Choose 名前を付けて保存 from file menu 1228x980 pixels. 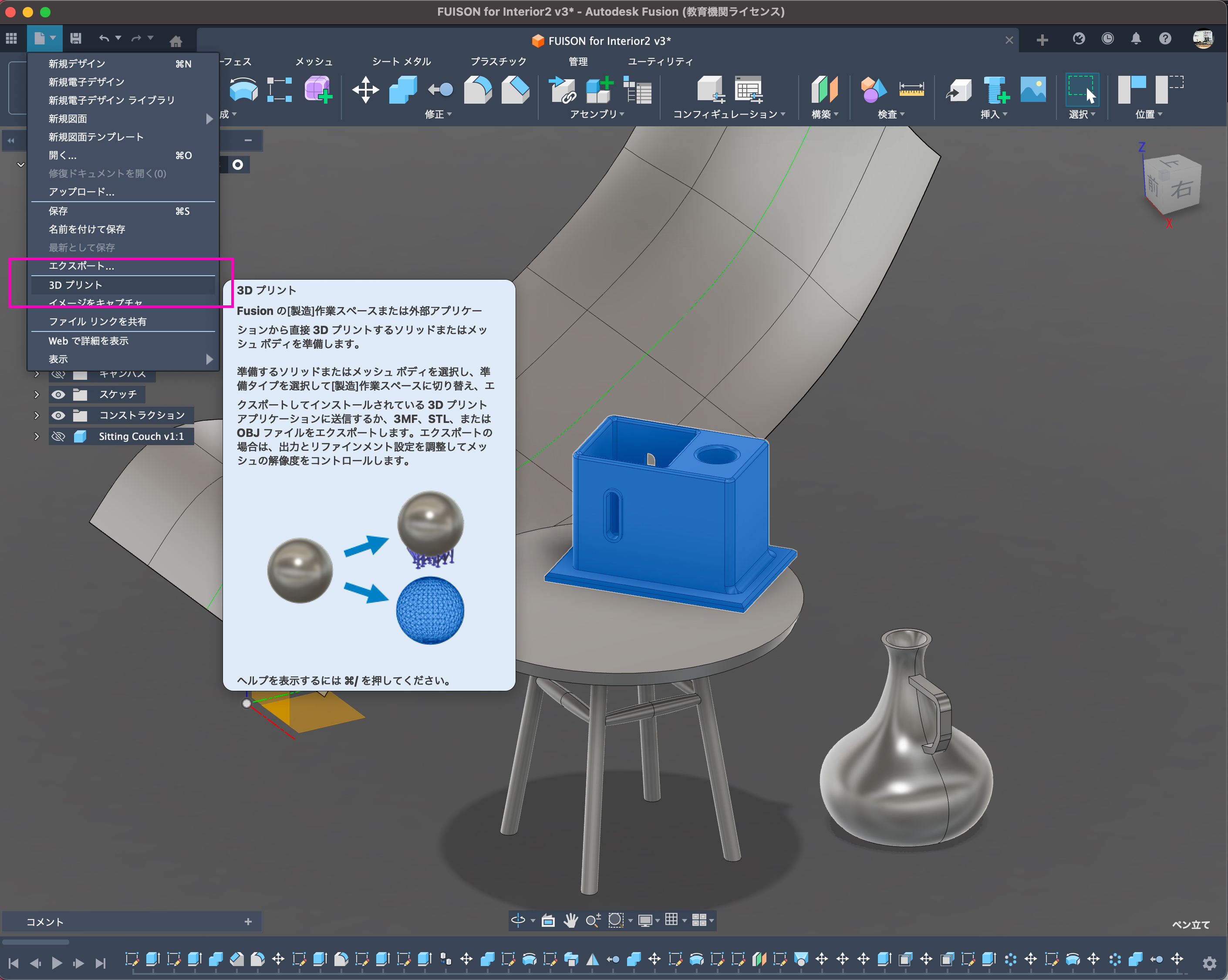[x=87, y=229]
